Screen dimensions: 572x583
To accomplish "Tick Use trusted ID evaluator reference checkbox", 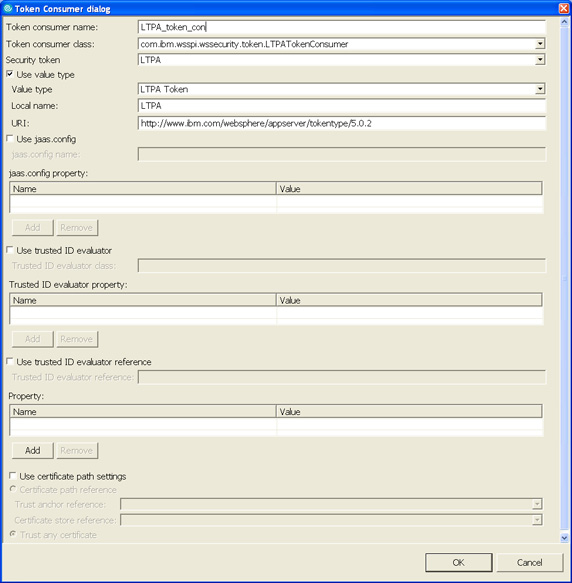I will click(10, 361).
